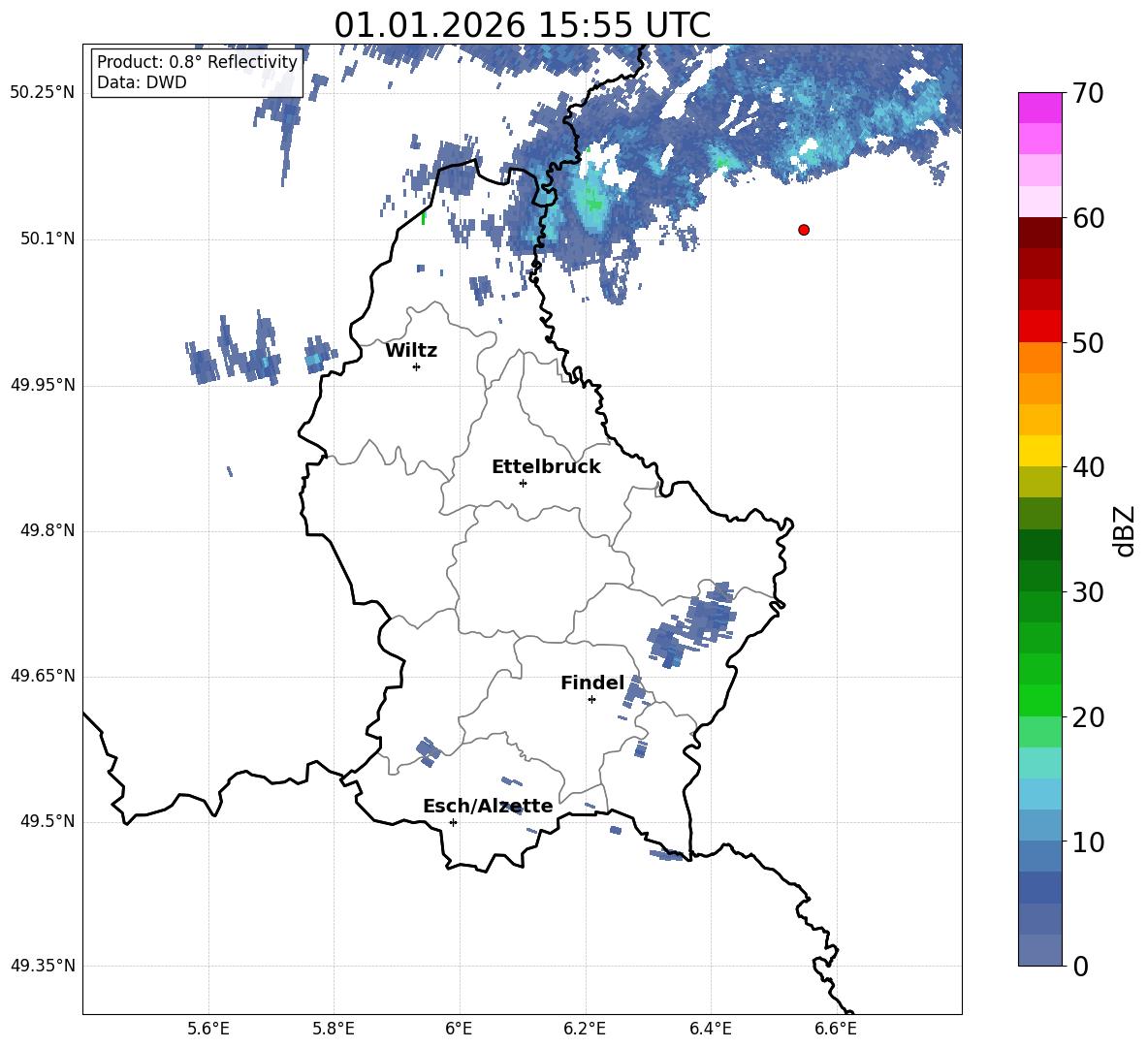The image size is (1148, 1048).
Task: Click the 6.4°E longitude label
Action: (710, 1029)
